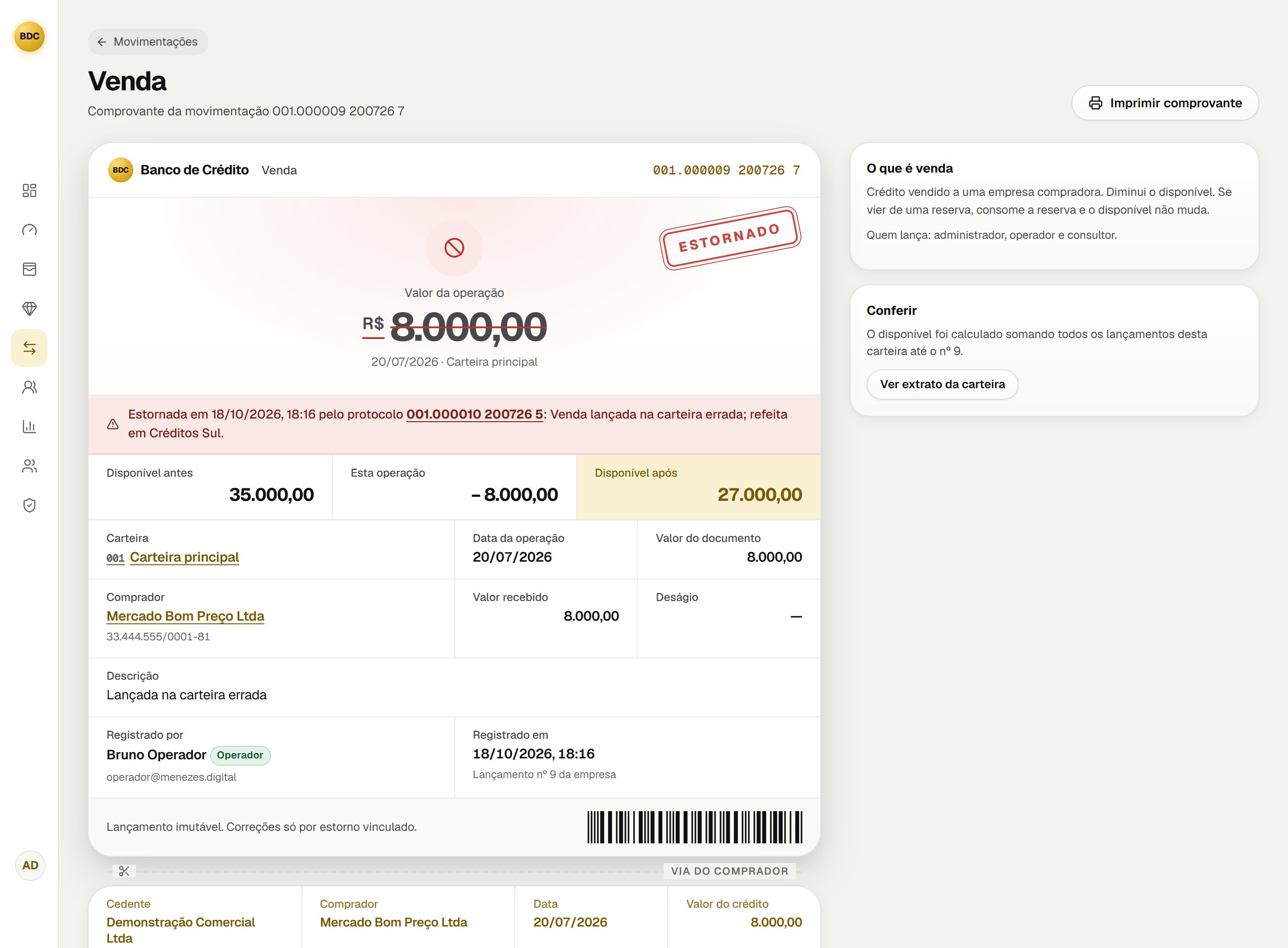
Task: Click the Bruno Operador name
Action: coord(156,755)
